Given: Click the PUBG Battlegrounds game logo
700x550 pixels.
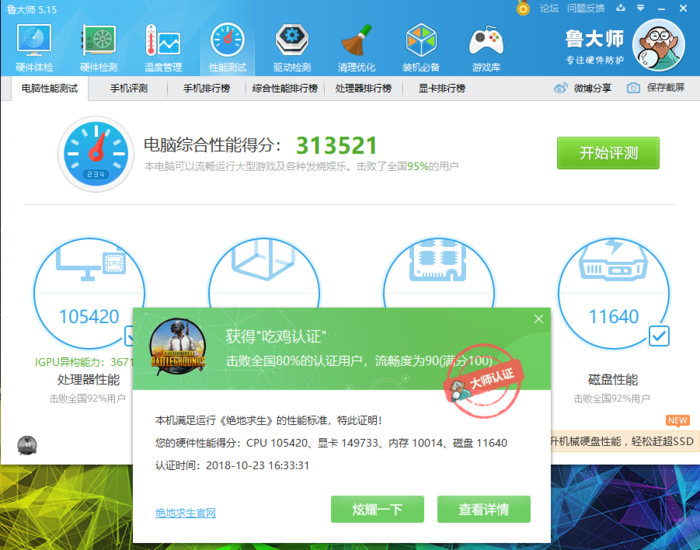Looking at the screenshot, I should point(178,346).
